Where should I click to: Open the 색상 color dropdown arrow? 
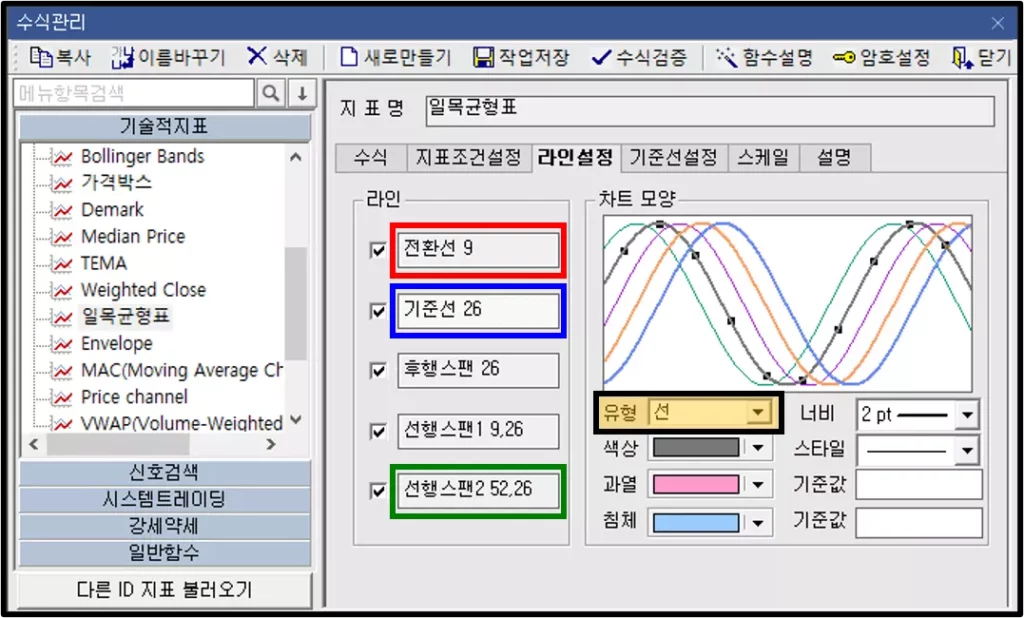pyautogui.click(x=758, y=448)
